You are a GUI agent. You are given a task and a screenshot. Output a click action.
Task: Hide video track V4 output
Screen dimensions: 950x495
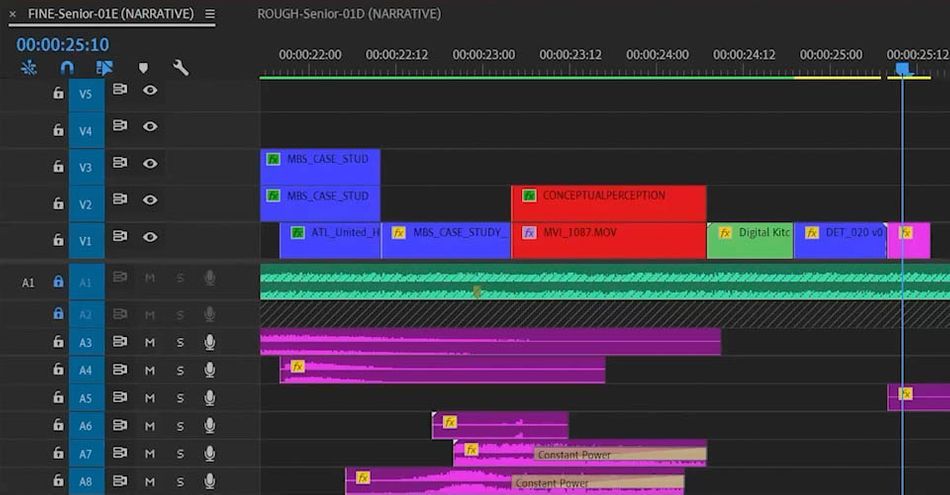[x=150, y=126]
